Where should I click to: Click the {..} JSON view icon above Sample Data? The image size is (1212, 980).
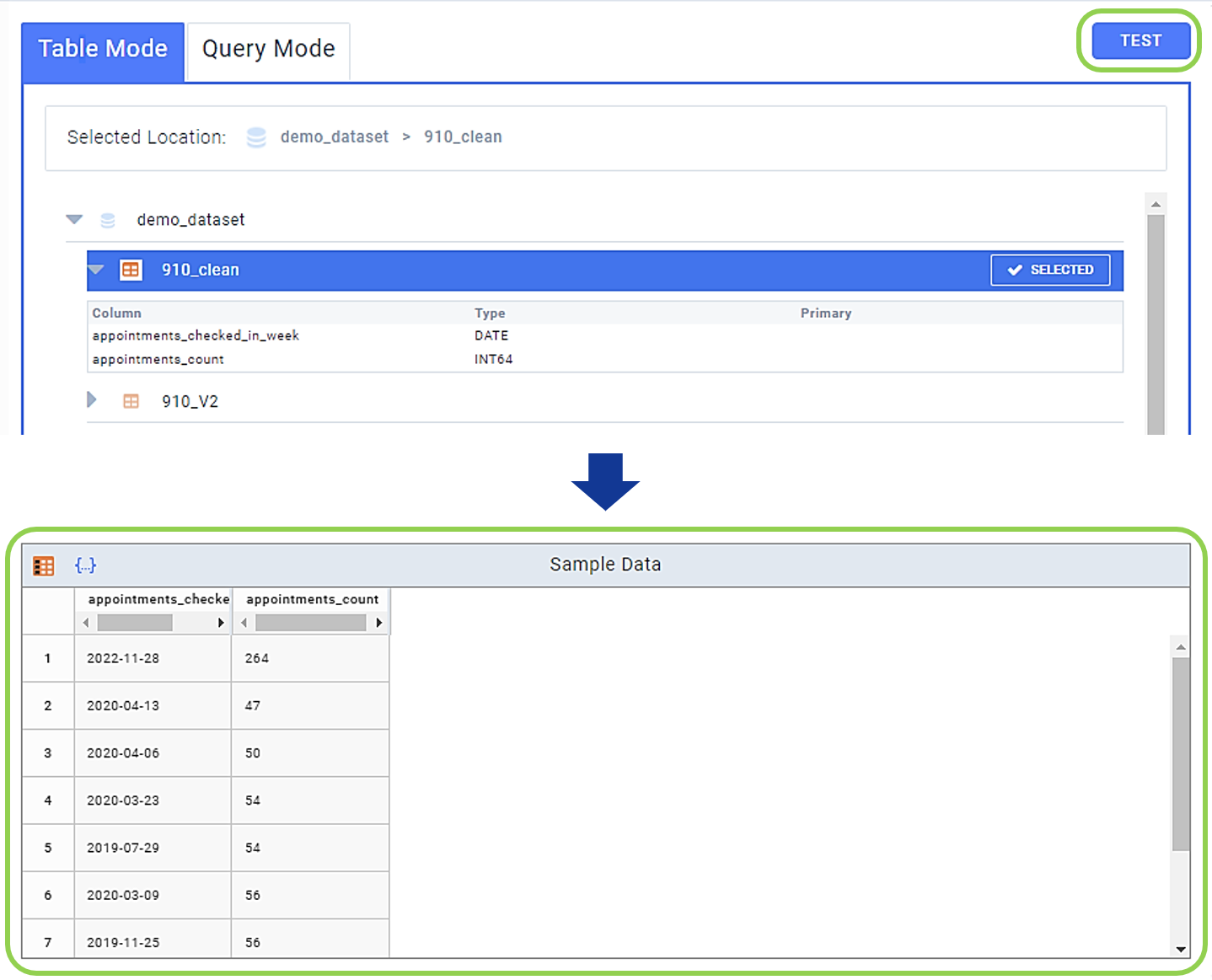pos(85,565)
